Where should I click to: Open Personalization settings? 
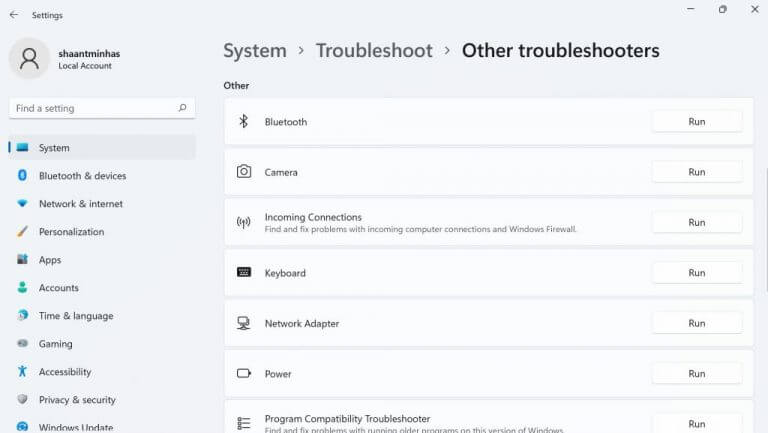coord(71,232)
